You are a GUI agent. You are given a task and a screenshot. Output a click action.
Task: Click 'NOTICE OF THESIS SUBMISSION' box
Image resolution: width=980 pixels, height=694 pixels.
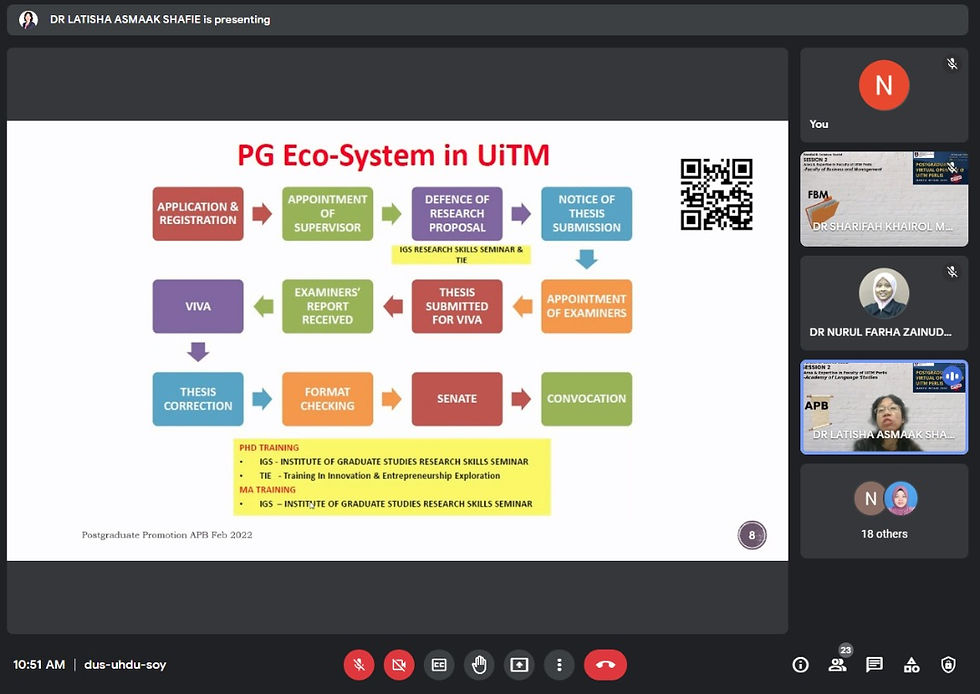(x=586, y=213)
